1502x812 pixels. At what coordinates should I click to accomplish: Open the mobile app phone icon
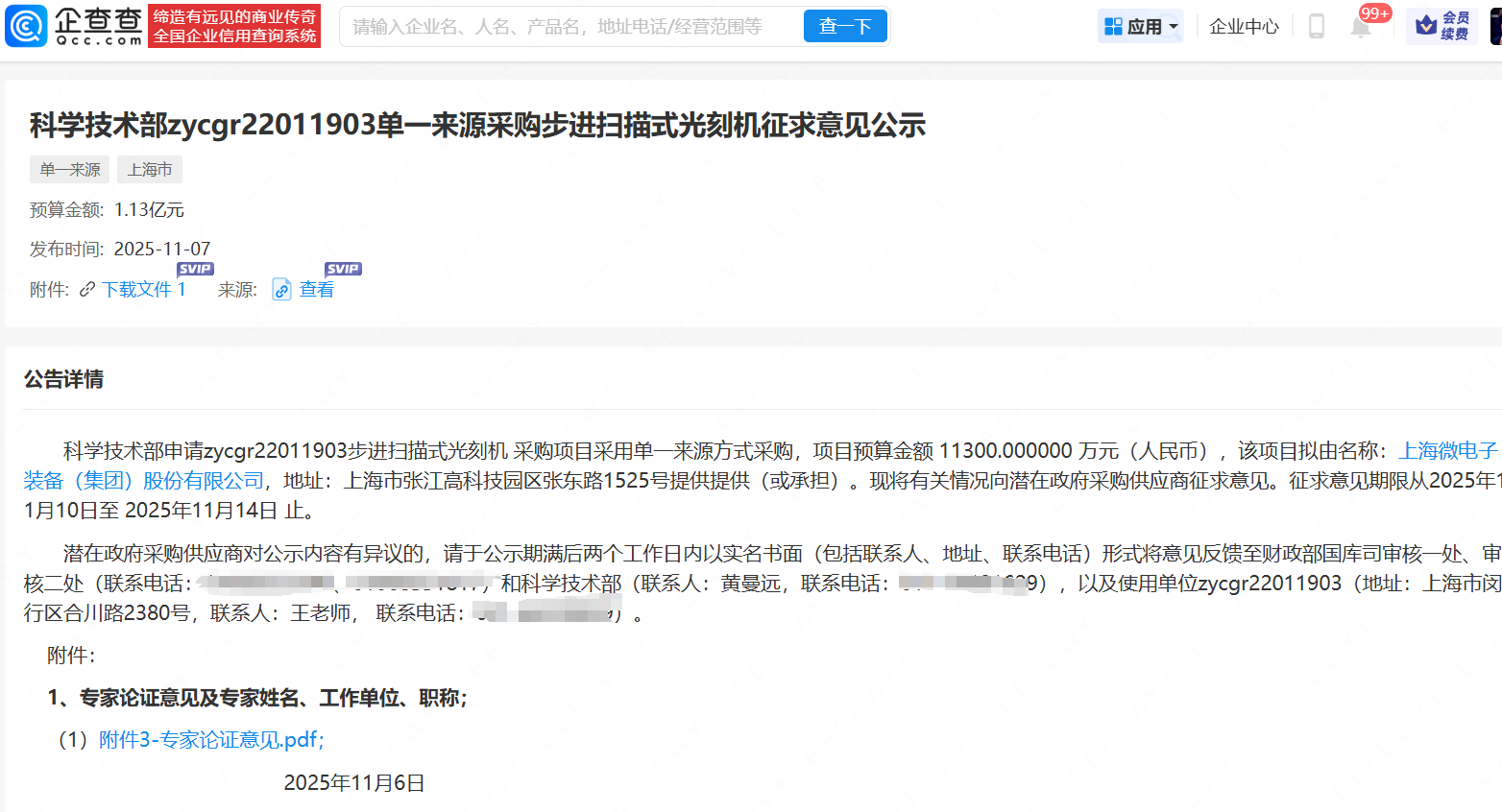(x=1315, y=25)
